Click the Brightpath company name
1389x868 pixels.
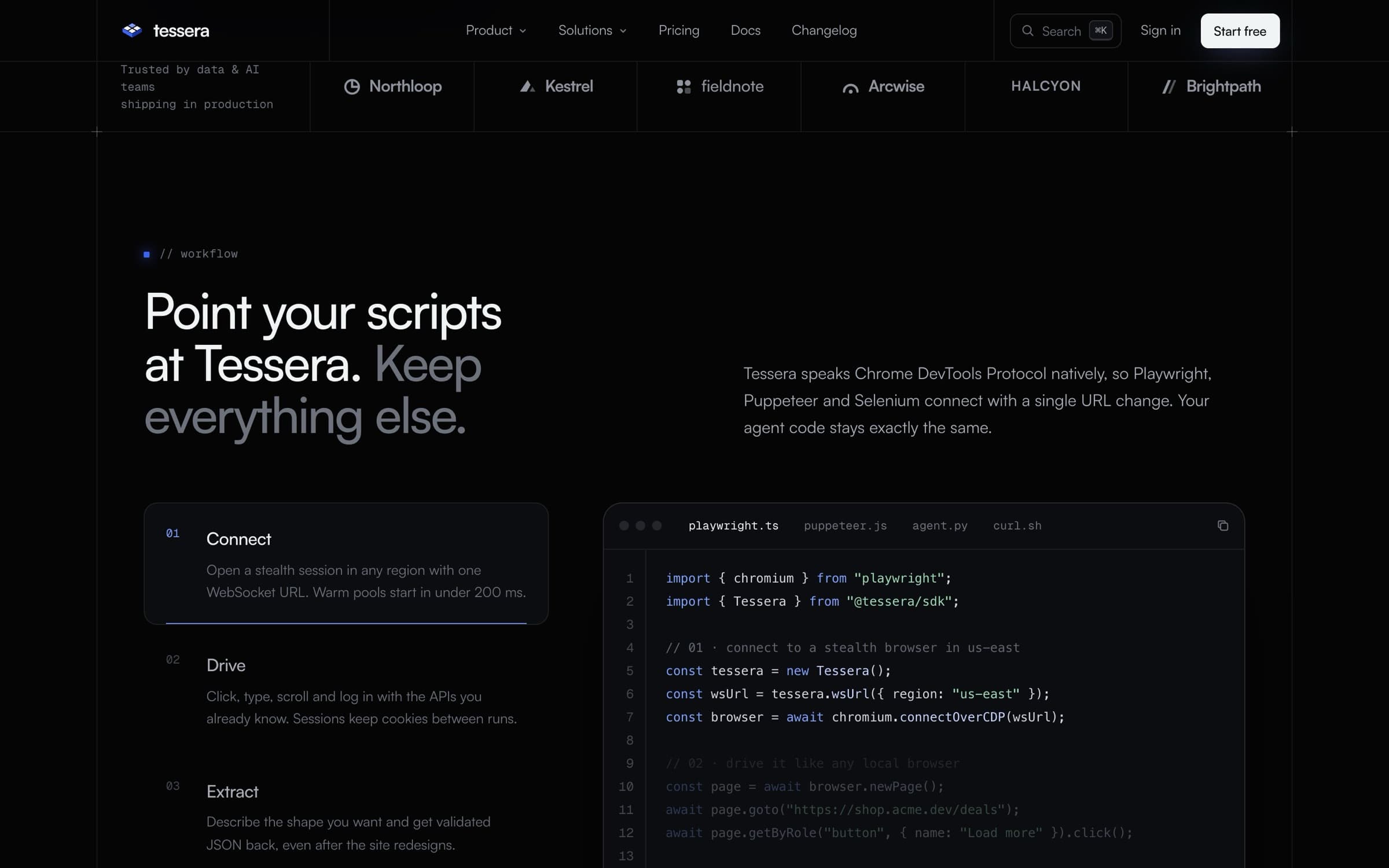click(x=1223, y=87)
